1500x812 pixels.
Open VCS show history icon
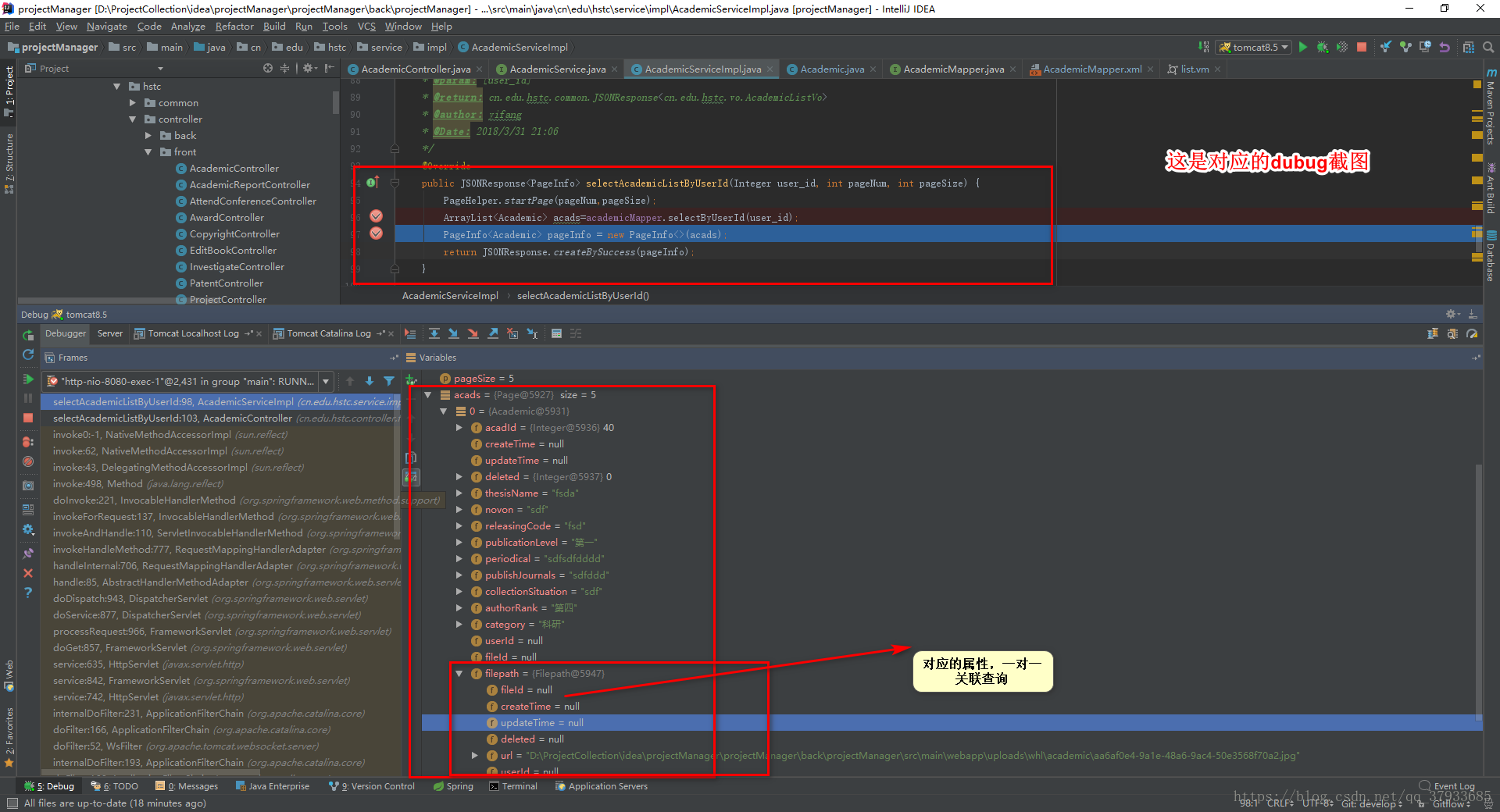coord(1425,47)
